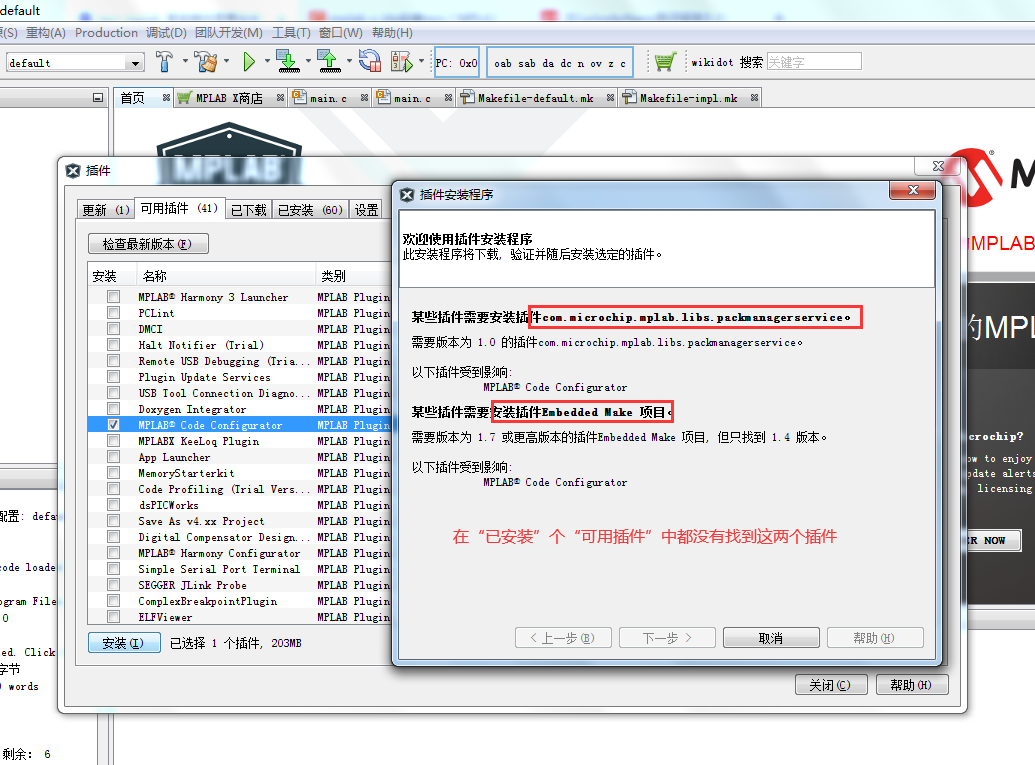Screen dimensions: 1035x765
Task: Select the Plugin Update Services row
Action: tap(239, 377)
